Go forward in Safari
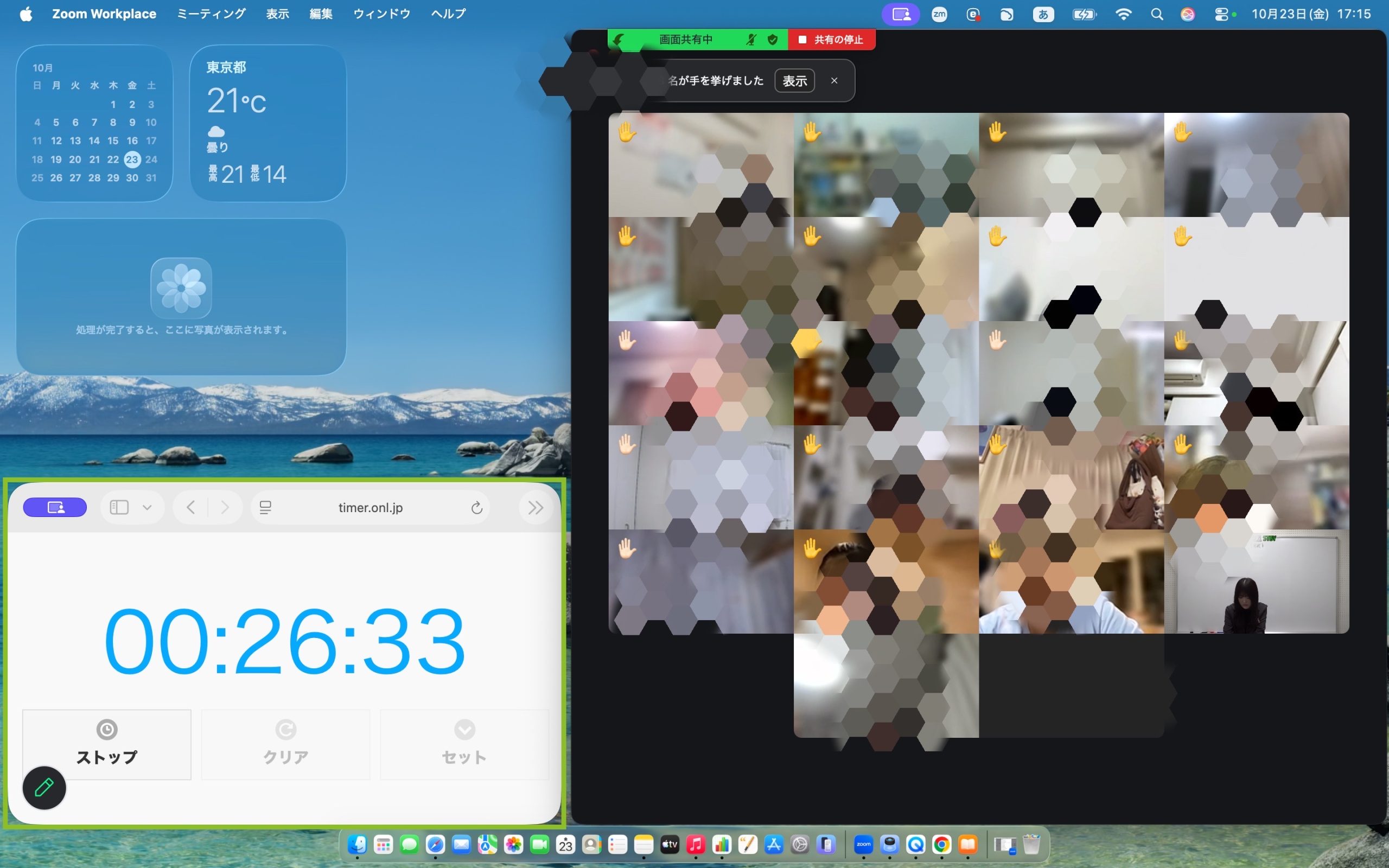 pos(225,507)
